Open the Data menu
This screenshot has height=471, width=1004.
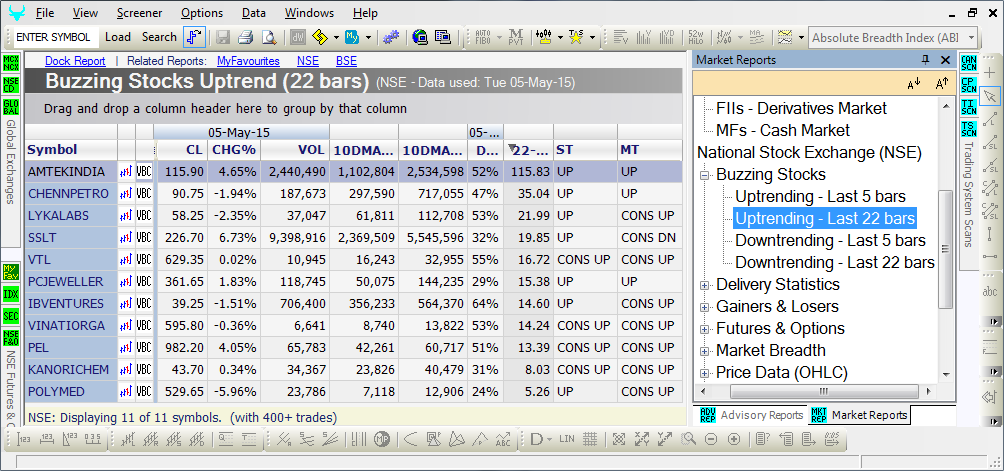254,13
